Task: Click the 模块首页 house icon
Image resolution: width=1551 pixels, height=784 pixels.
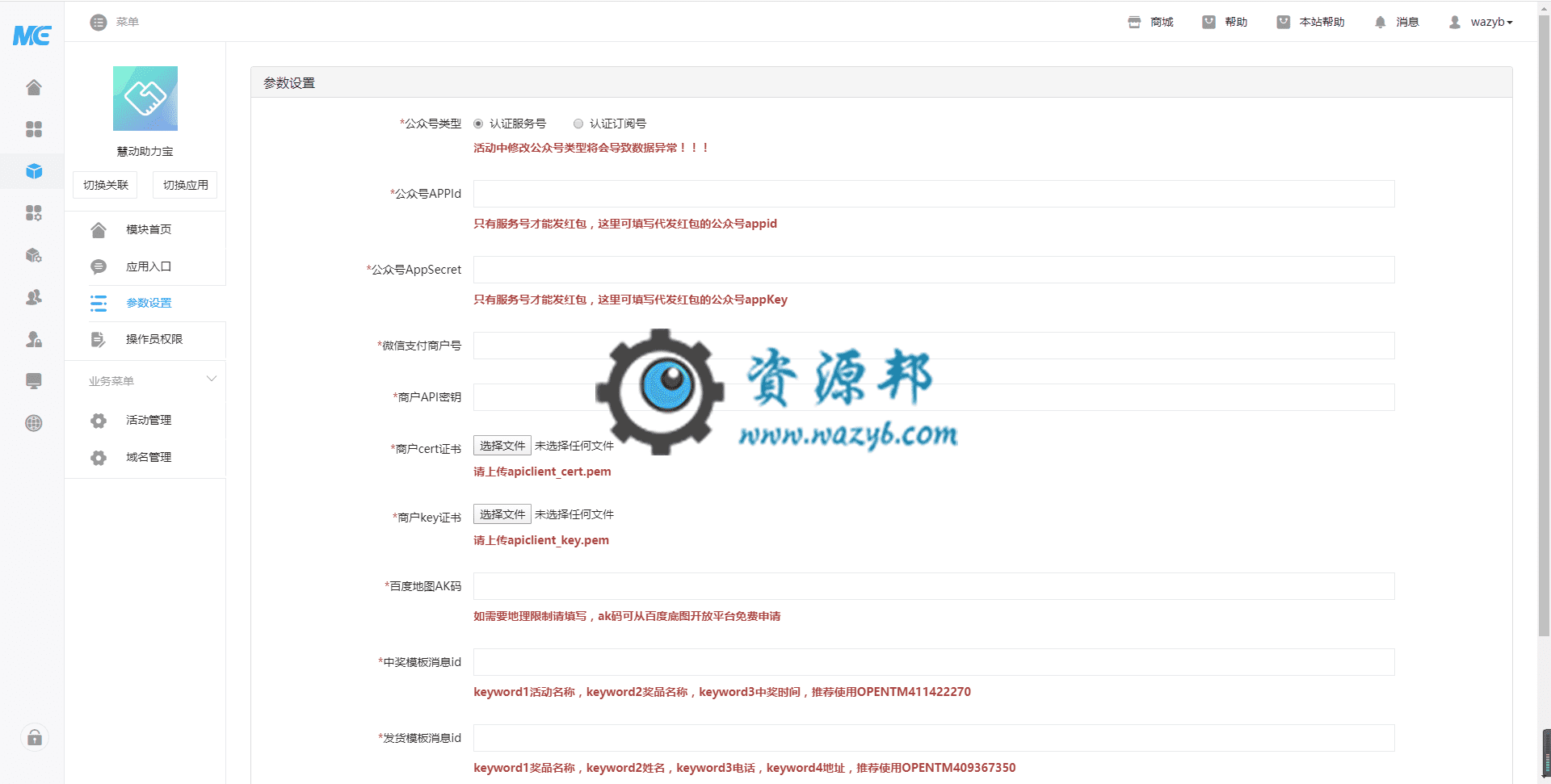Action: click(x=99, y=230)
